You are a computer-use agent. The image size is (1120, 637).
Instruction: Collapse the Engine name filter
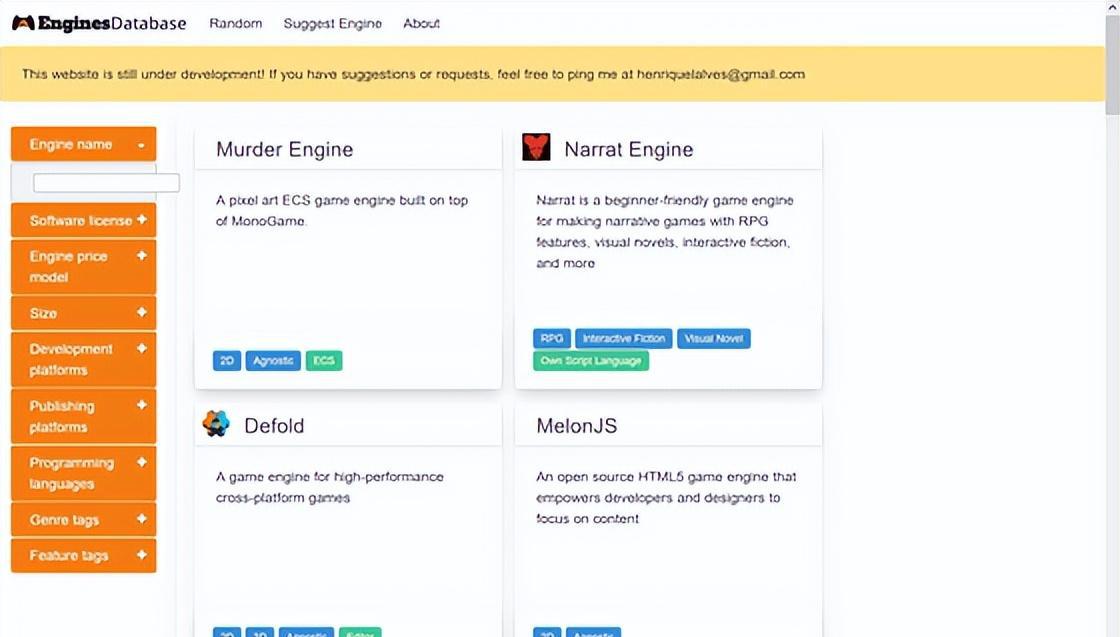84,144
